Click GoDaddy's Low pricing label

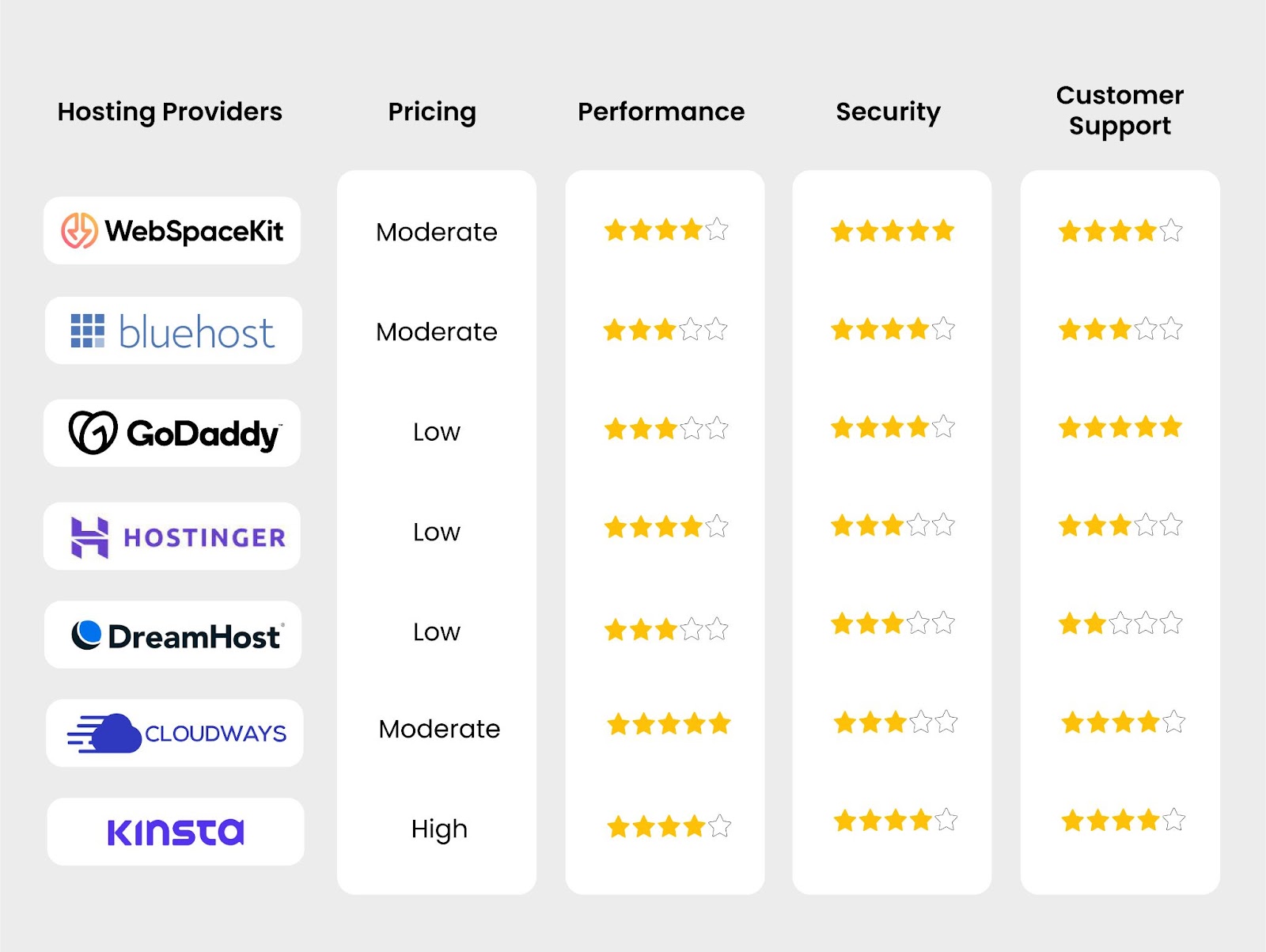pos(437,432)
